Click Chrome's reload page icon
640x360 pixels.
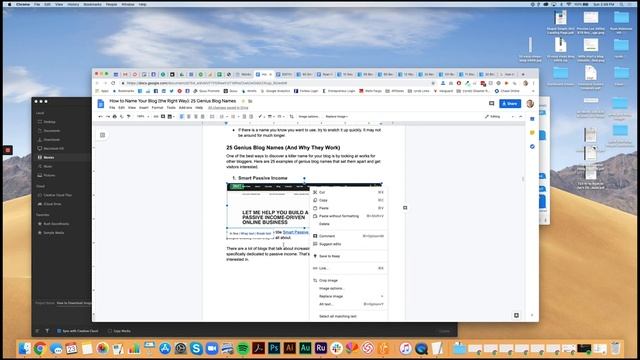point(113,83)
